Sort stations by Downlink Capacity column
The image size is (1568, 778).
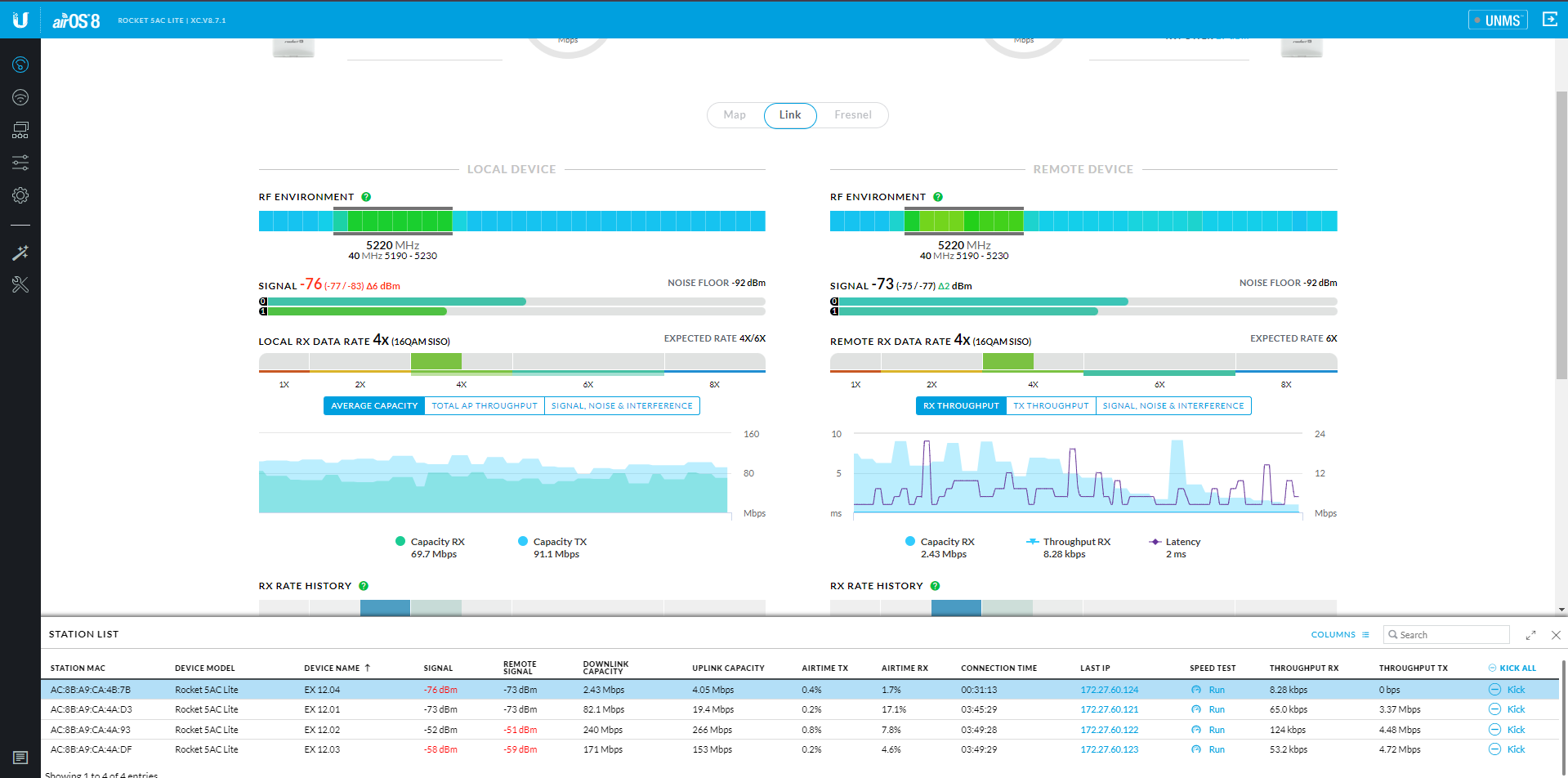[605, 668]
